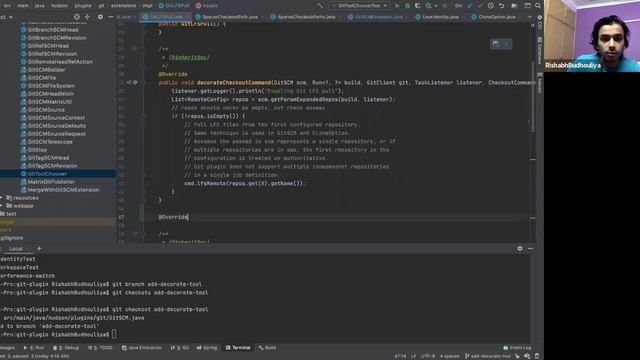Select GitSCMTelescope in project tree
The width and height of the screenshot is (640, 360).
point(50,142)
